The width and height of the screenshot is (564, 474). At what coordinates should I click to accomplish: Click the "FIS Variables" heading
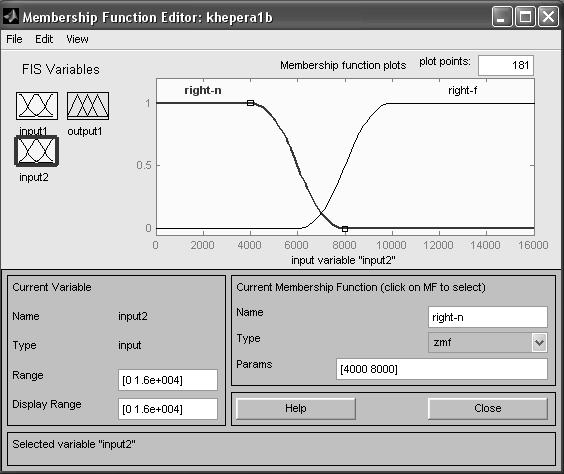(x=60, y=69)
